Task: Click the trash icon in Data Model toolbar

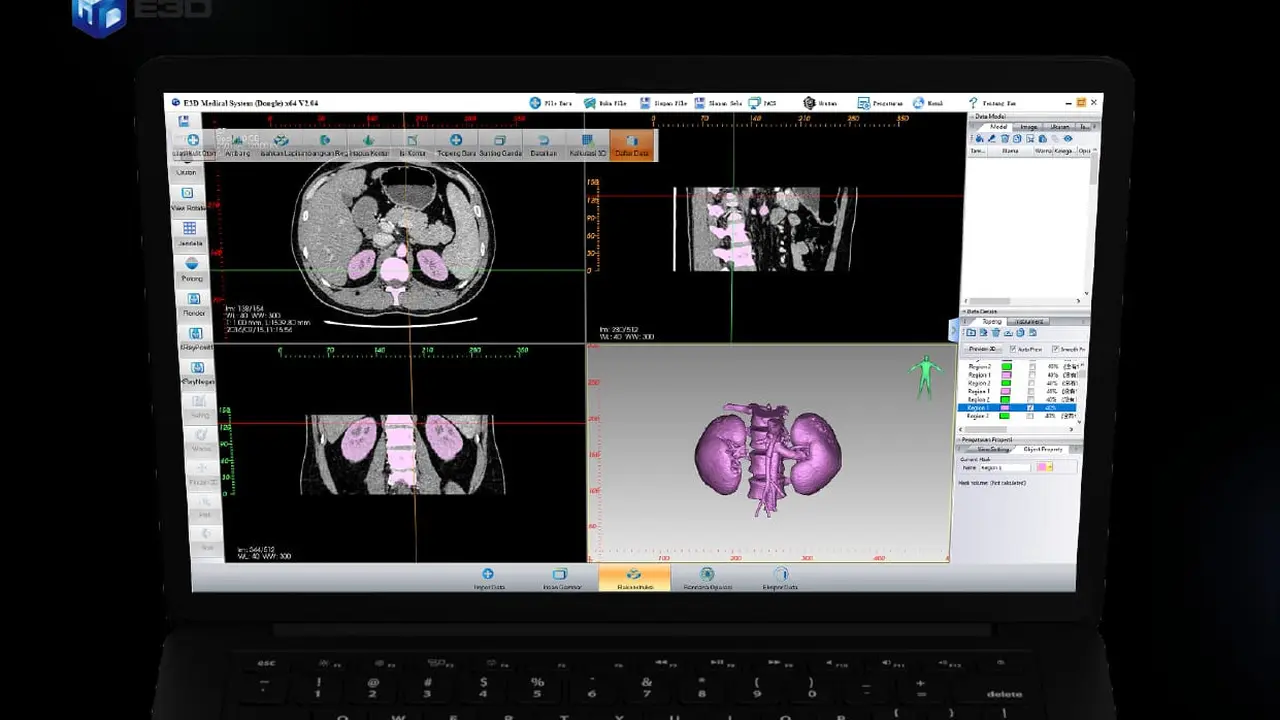Action: tap(1005, 139)
